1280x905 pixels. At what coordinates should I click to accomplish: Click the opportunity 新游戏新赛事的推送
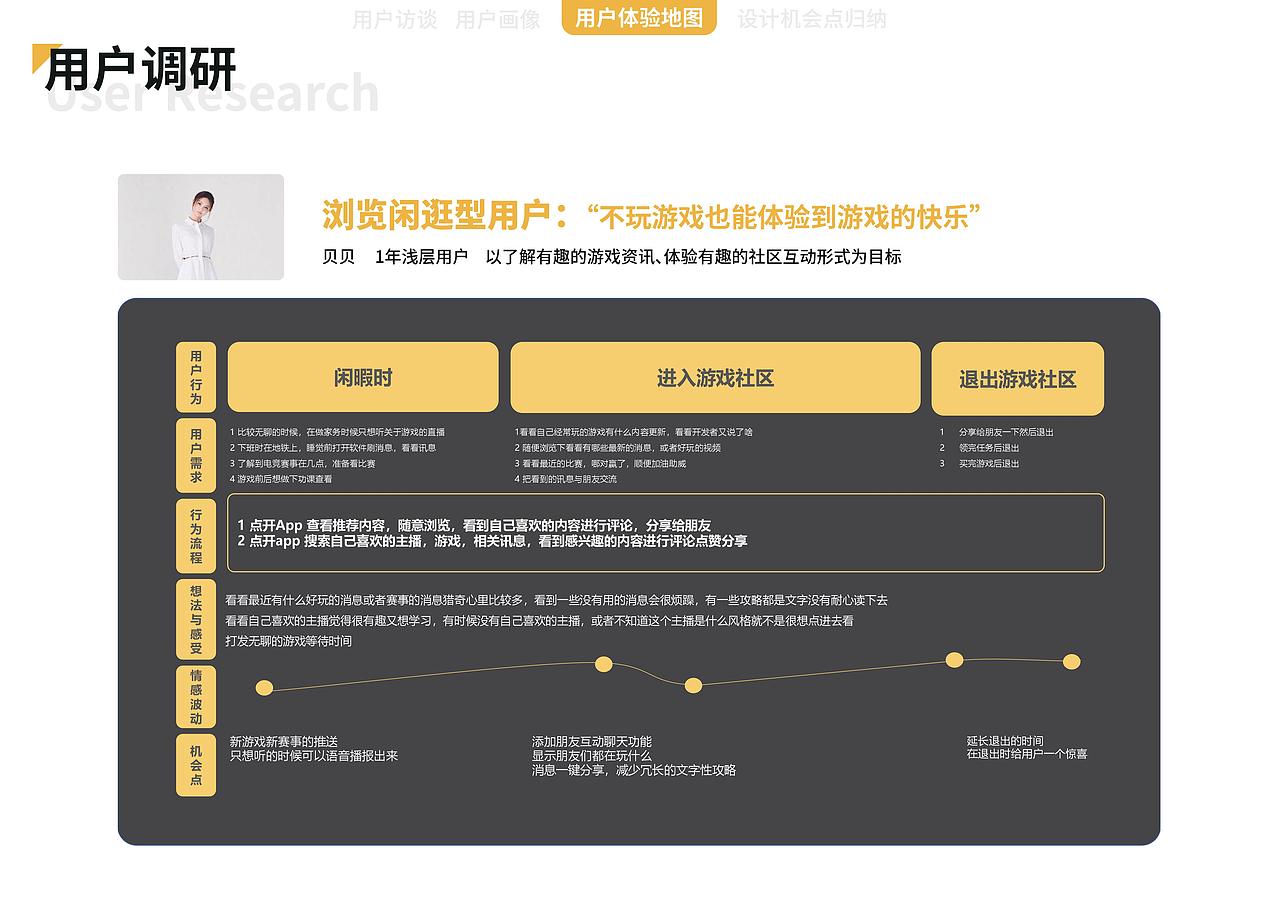pos(284,742)
